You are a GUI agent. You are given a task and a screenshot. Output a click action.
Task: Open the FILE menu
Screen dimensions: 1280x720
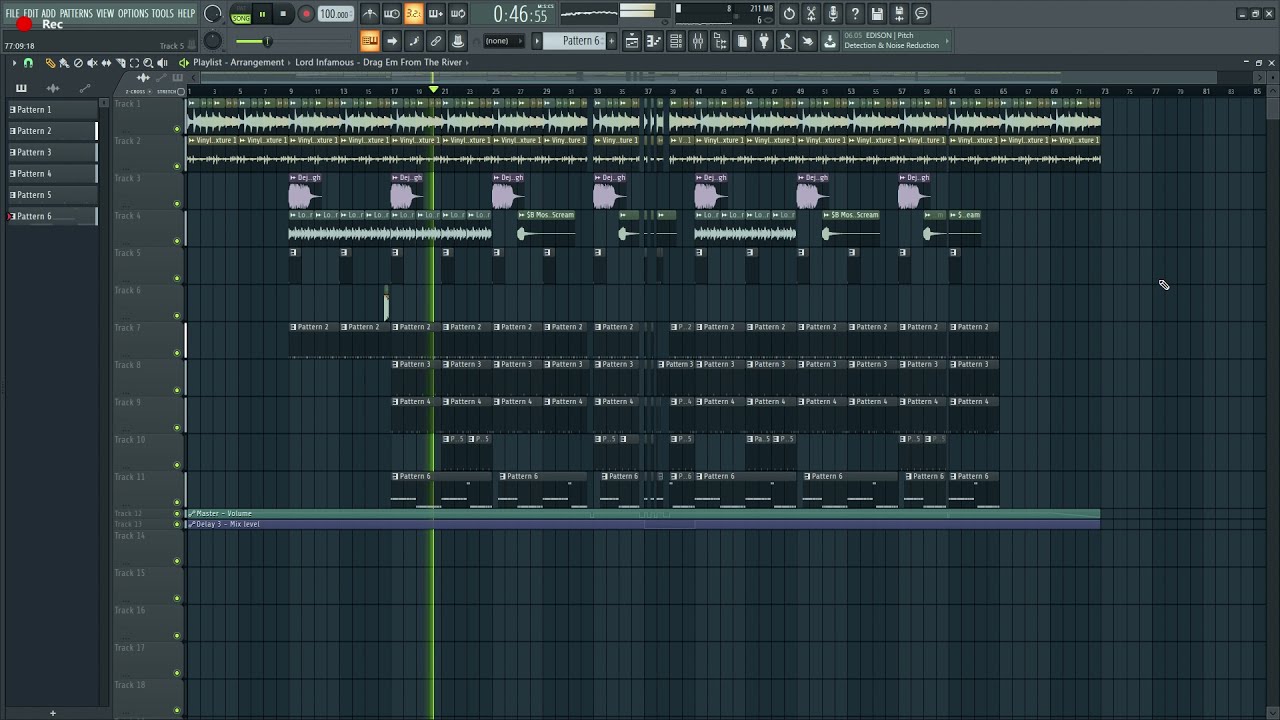[12, 13]
